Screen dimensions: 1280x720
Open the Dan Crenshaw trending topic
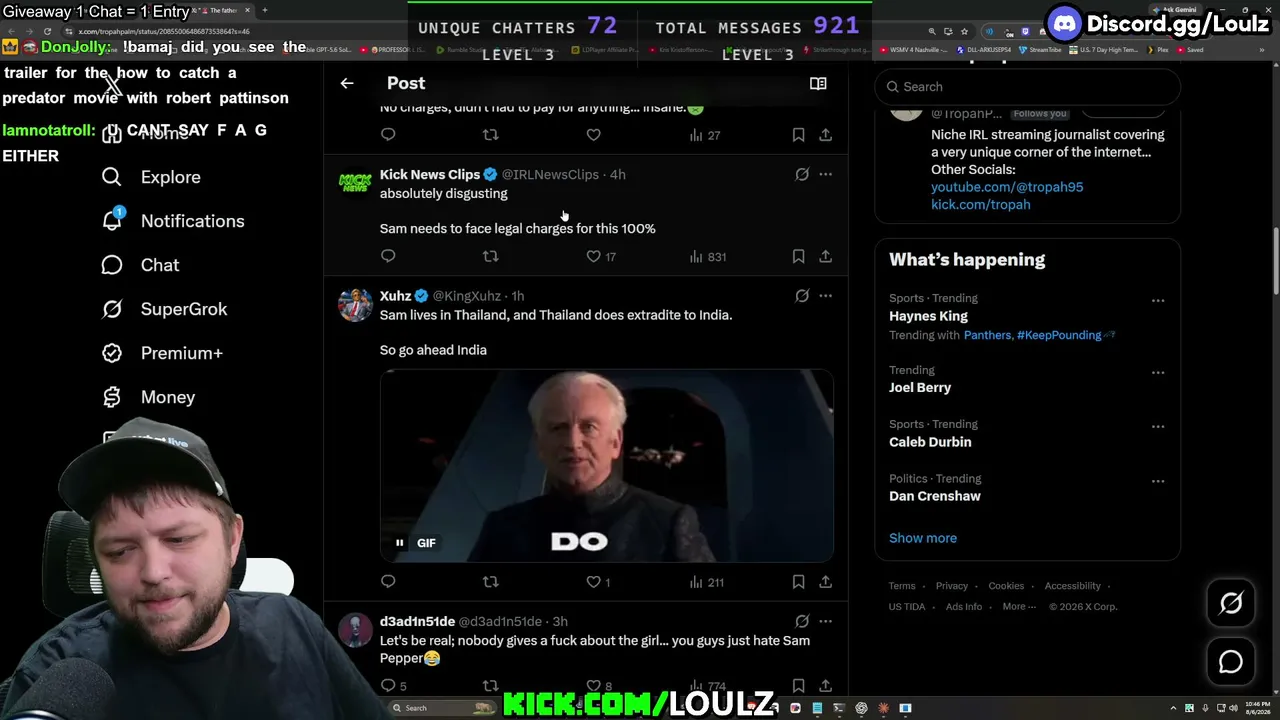click(x=935, y=496)
